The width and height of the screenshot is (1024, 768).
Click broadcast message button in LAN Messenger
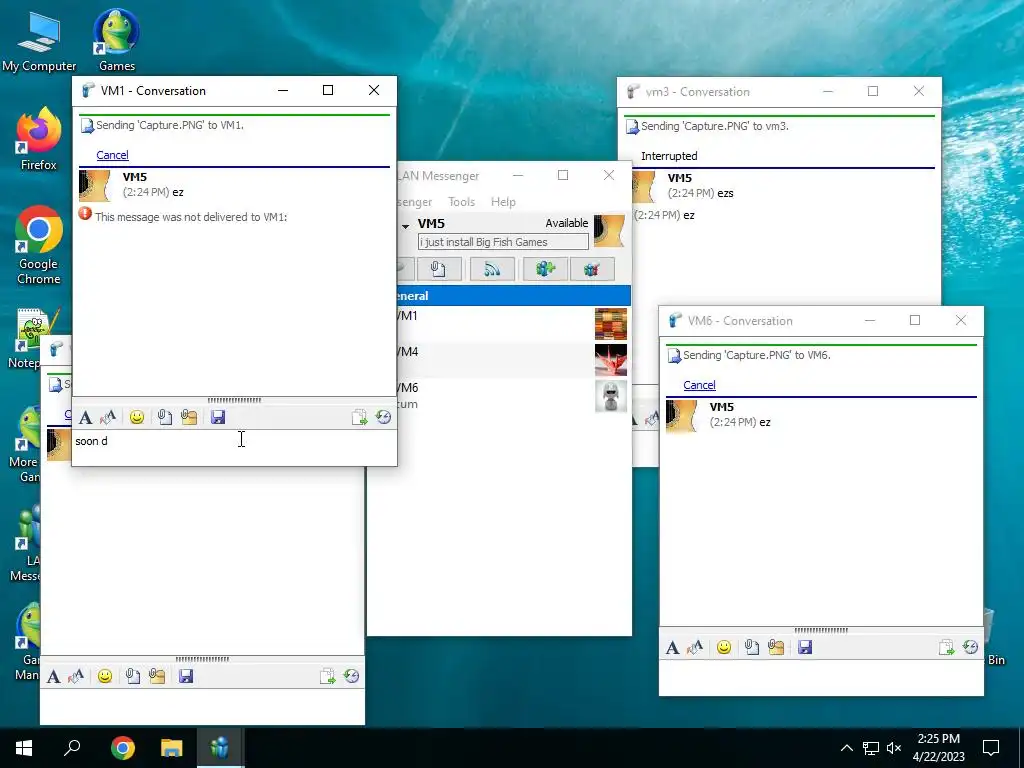[492, 269]
